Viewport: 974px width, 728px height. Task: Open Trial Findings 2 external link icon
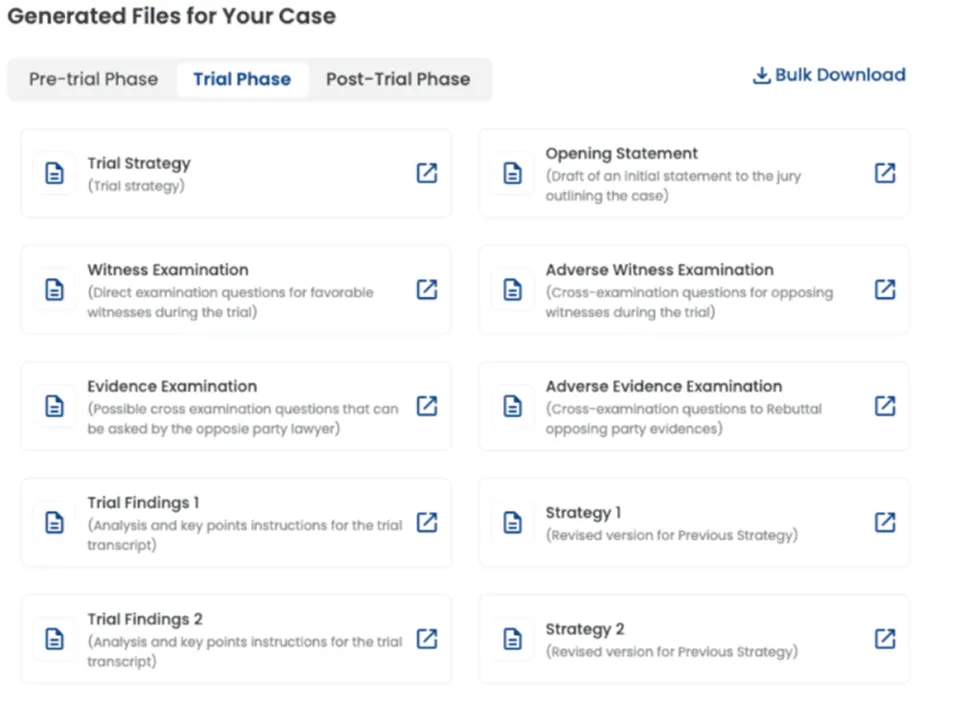[x=427, y=638]
